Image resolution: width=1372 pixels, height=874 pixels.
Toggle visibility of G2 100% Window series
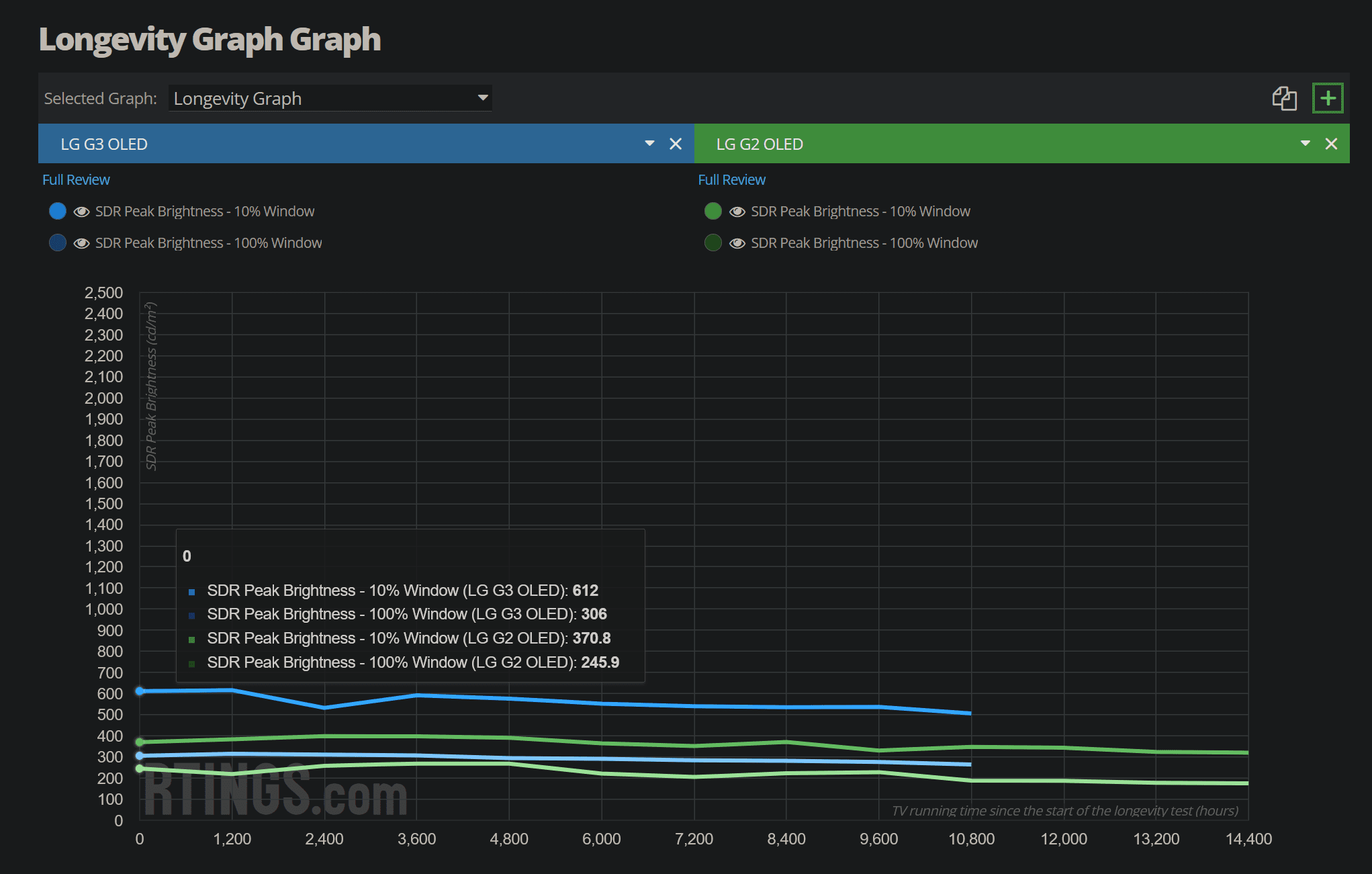coord(737,243)
